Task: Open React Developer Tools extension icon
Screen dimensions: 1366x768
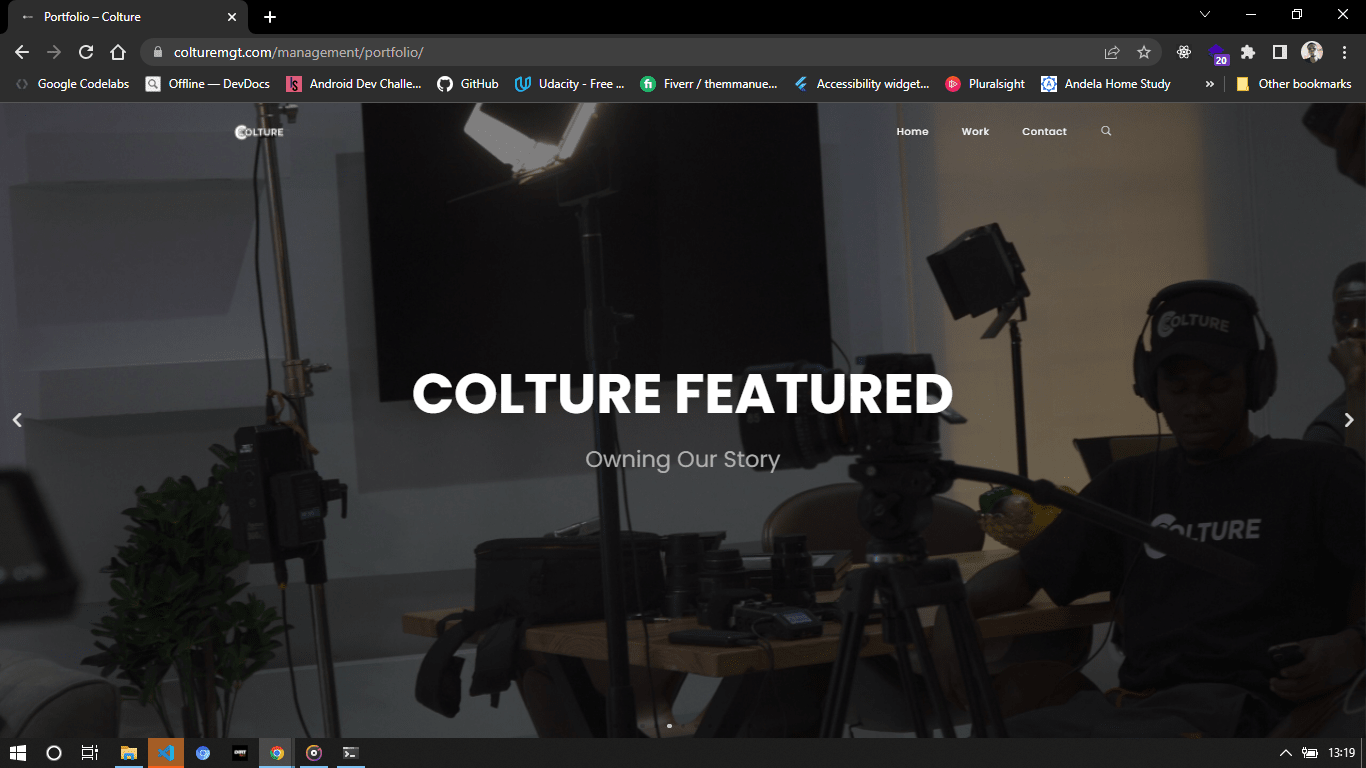Action: (x=1184, y=52)
